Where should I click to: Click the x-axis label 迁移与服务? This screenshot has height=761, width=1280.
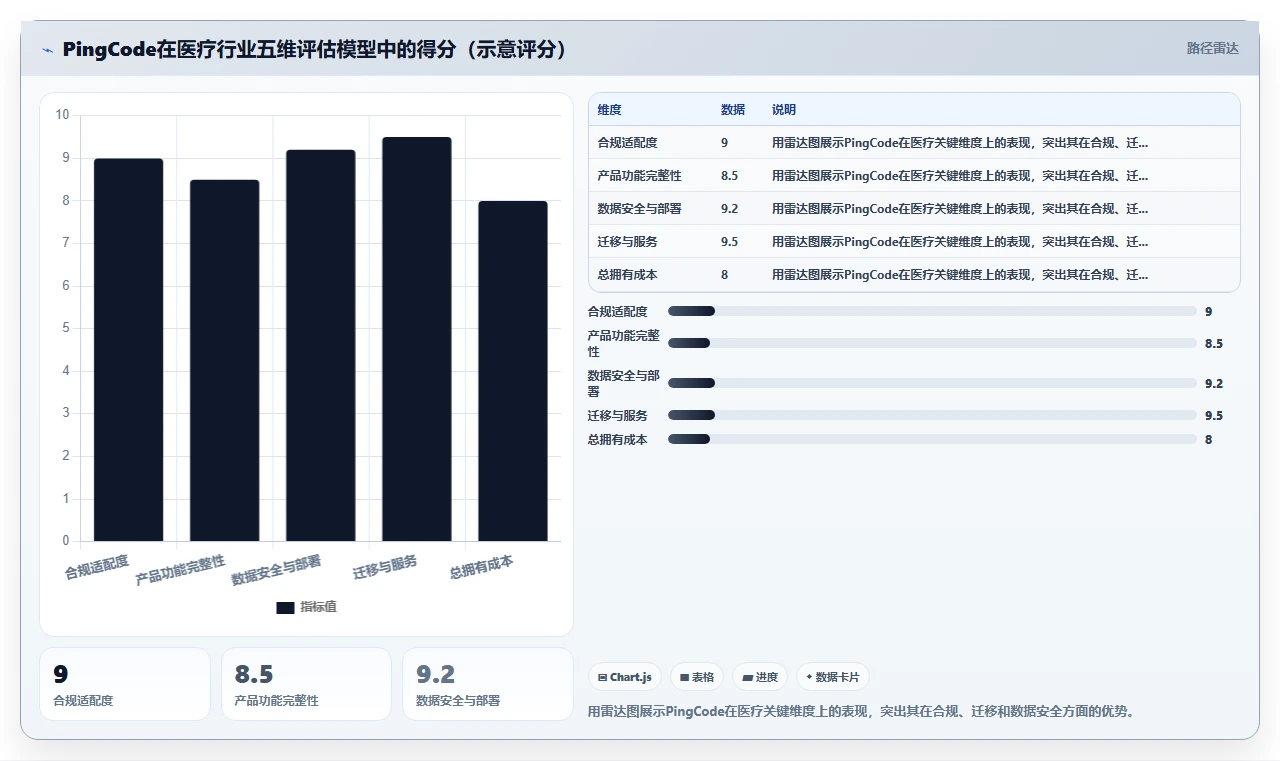[385, 568]
